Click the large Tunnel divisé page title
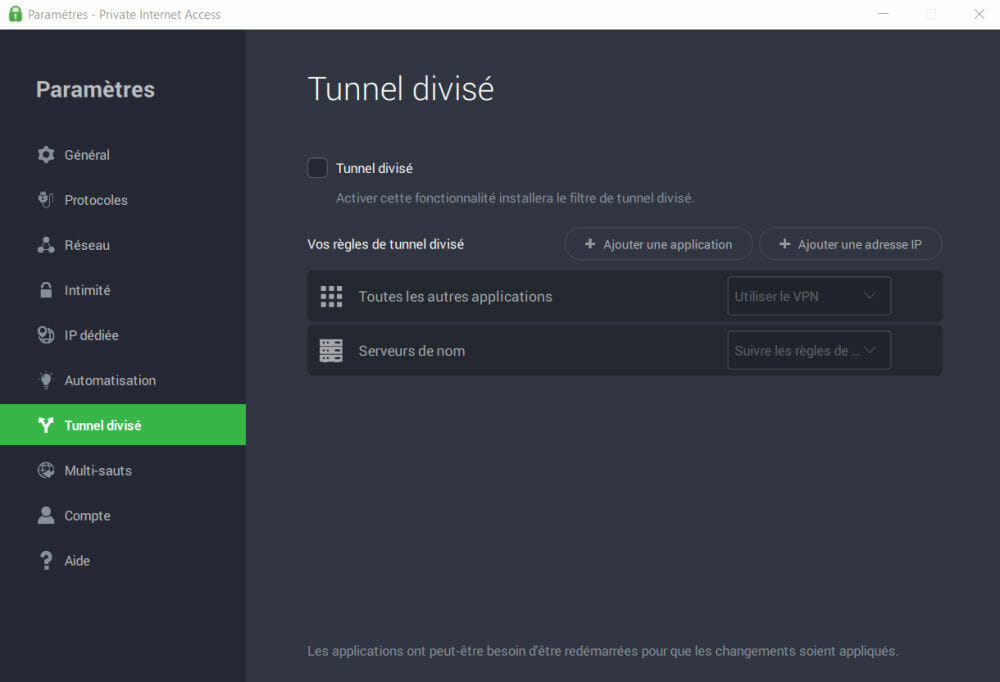The height and width of the screenshot is (682, 1000). [401, 89]
